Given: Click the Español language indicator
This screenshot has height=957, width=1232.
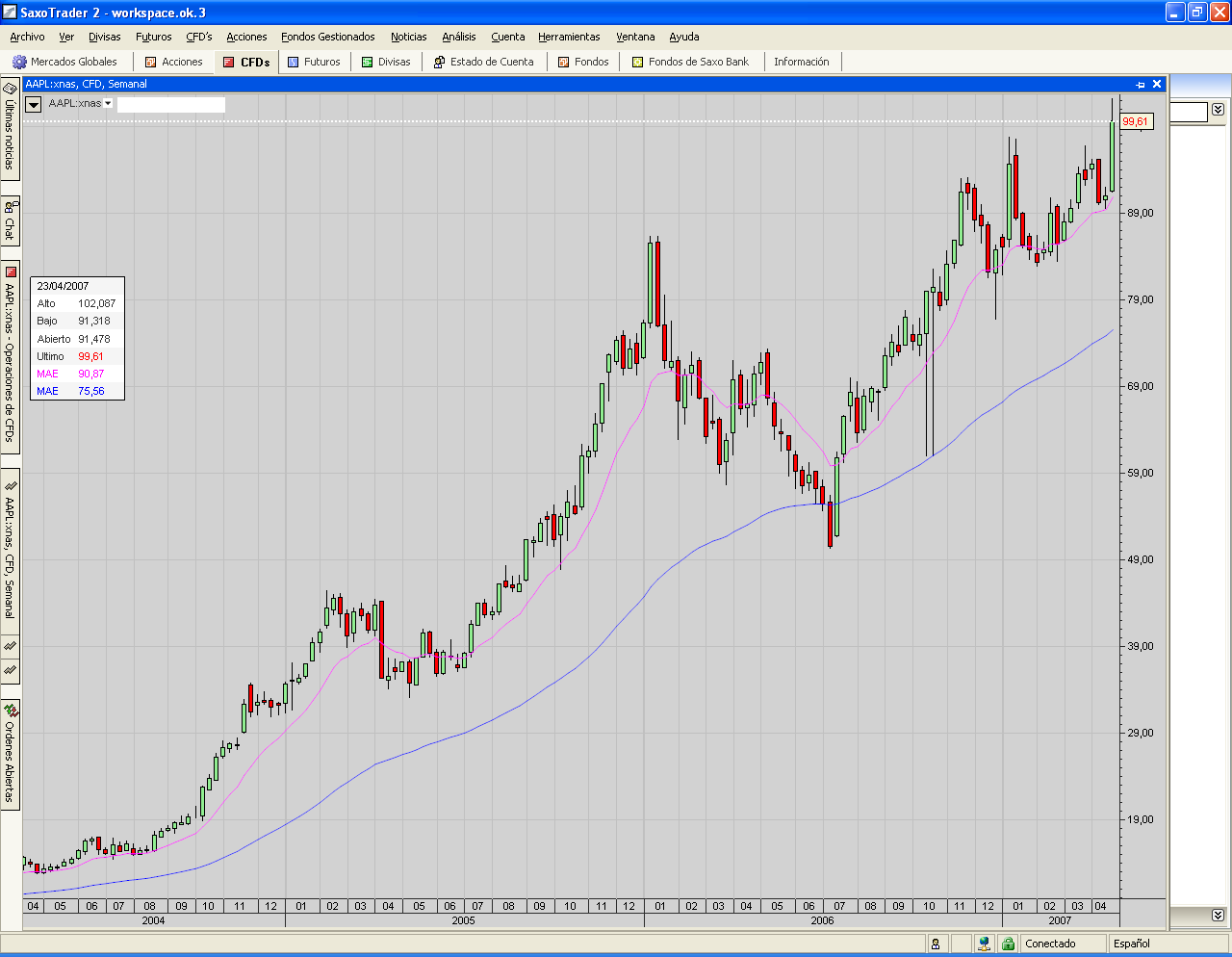Looking at the screenshot, I should (x=1132, y=944).
